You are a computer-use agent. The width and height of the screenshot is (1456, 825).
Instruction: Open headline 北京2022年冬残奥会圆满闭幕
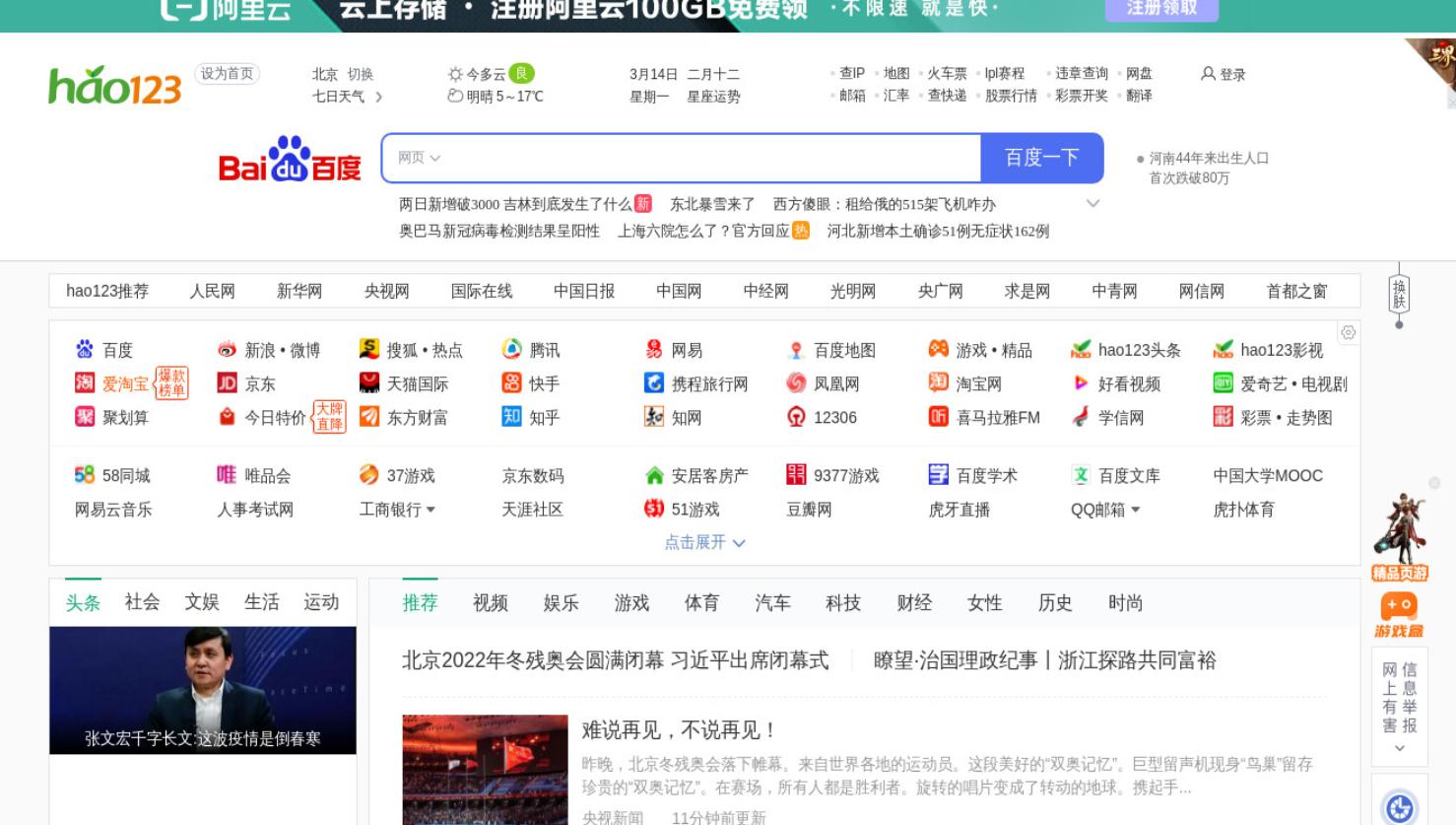[616, 660]
